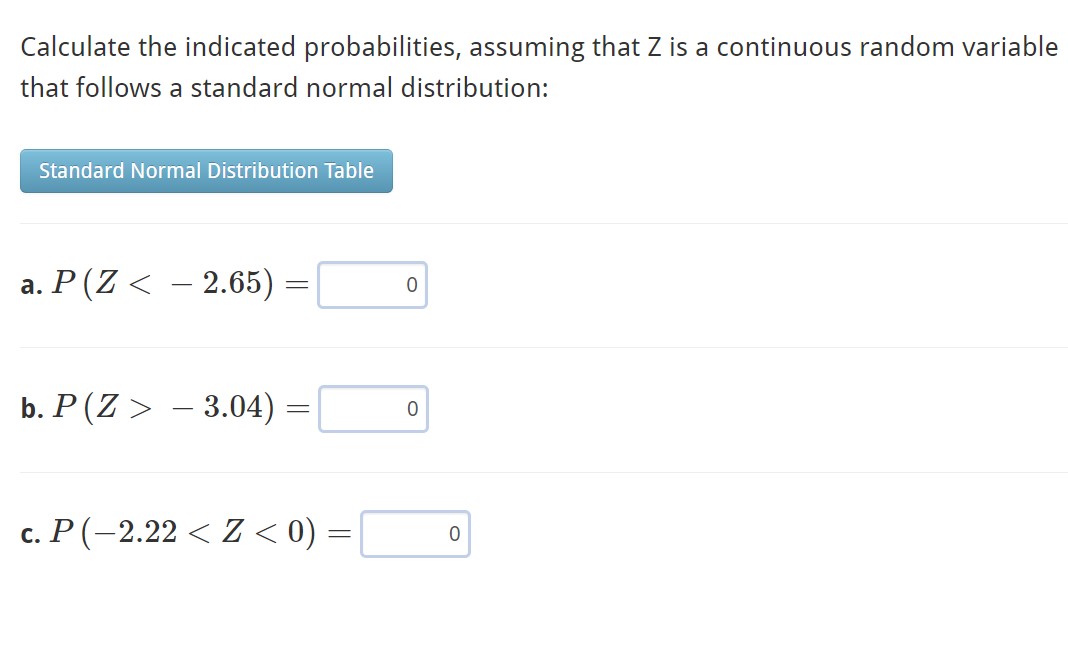The height and width of the screenshot is (657, 1068).
Task: Click the label c beside the third probability
Action: coord(29,532)
